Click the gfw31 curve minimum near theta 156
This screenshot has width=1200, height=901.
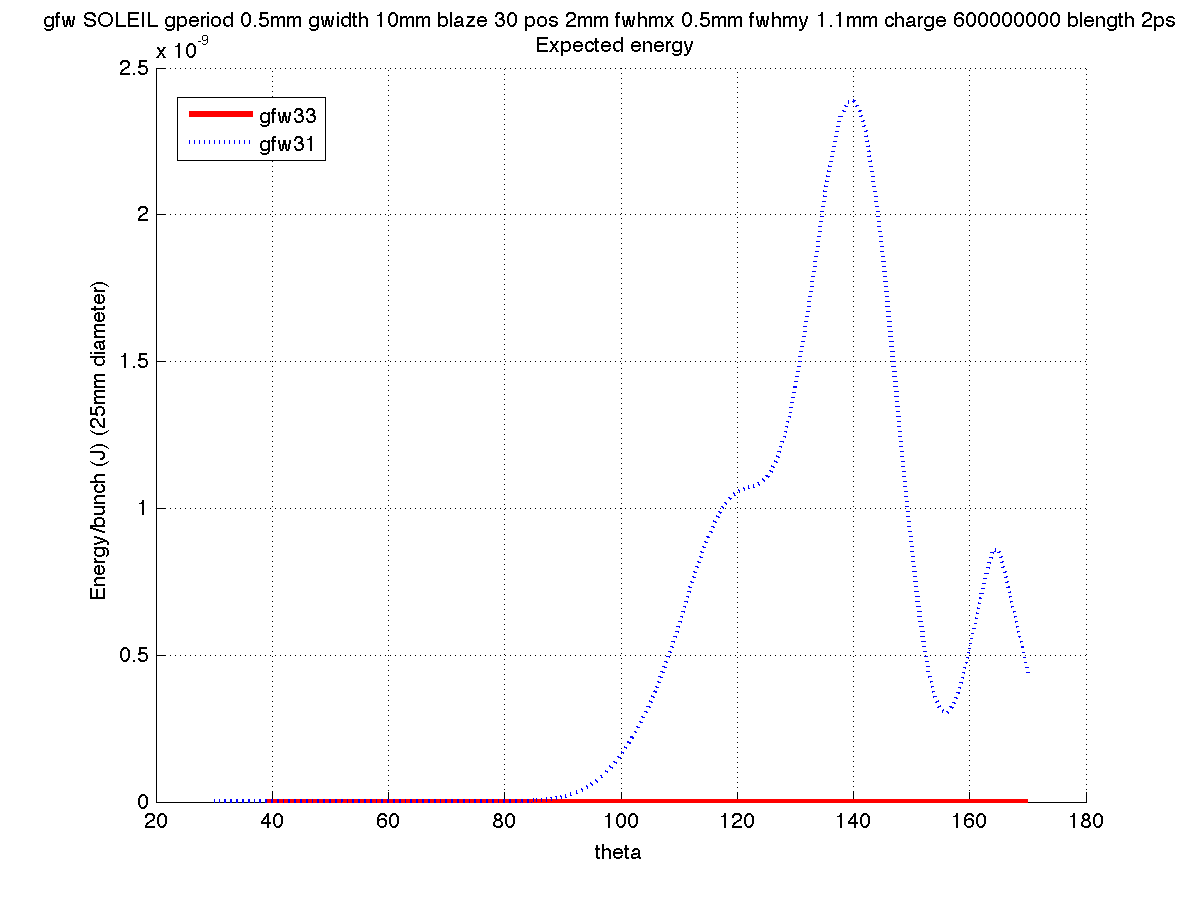coord(946,711)
